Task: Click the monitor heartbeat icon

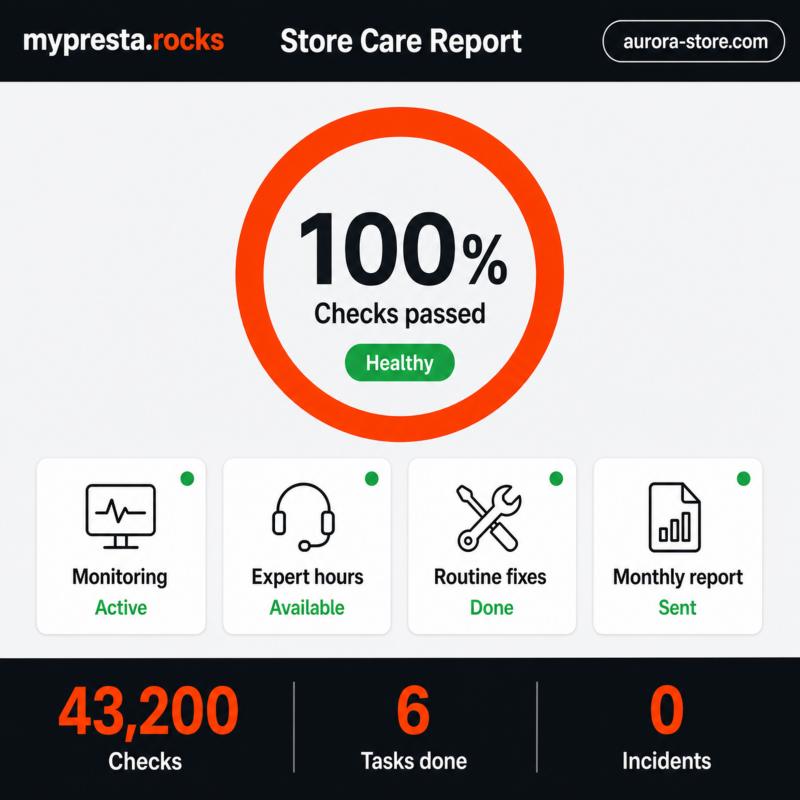Action: click(120, 516)
